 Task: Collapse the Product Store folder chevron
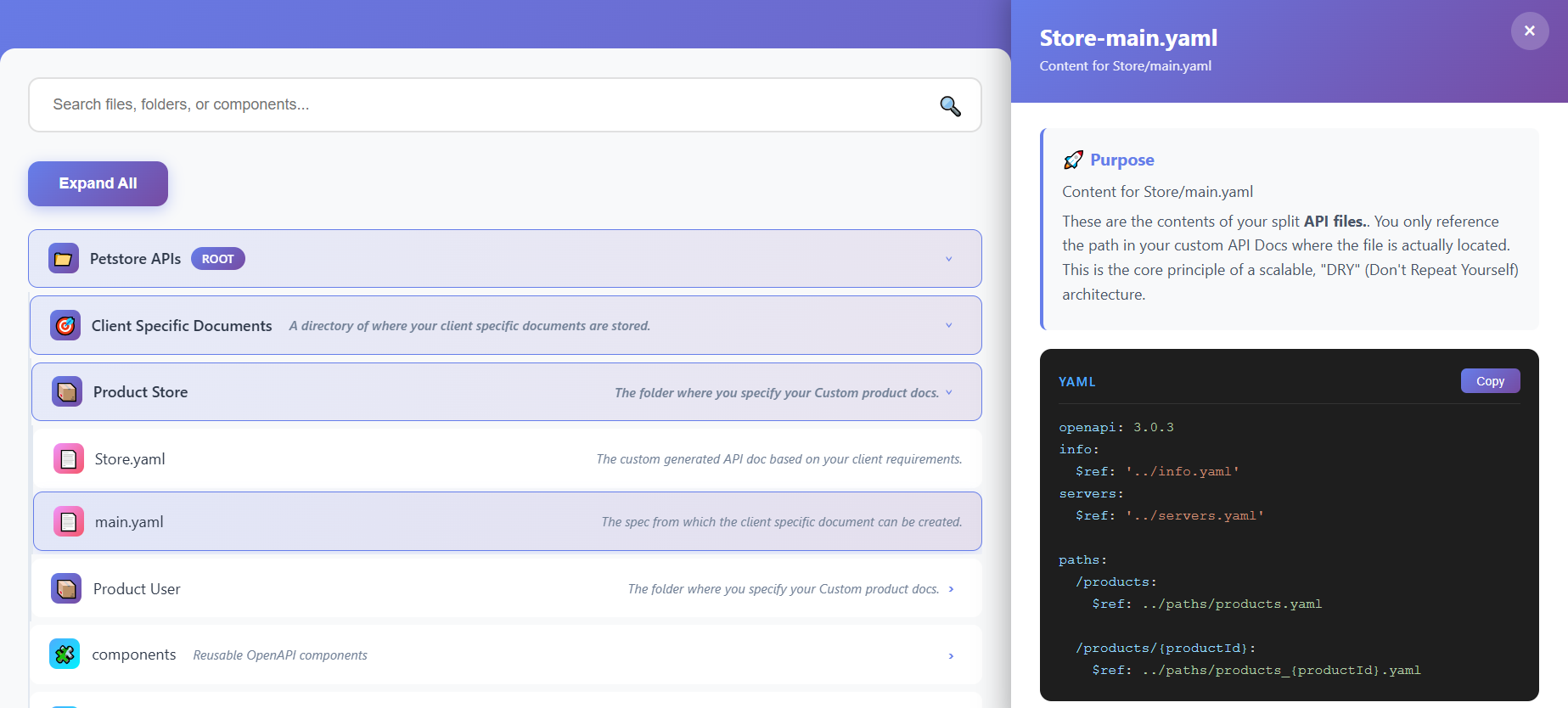949,392
